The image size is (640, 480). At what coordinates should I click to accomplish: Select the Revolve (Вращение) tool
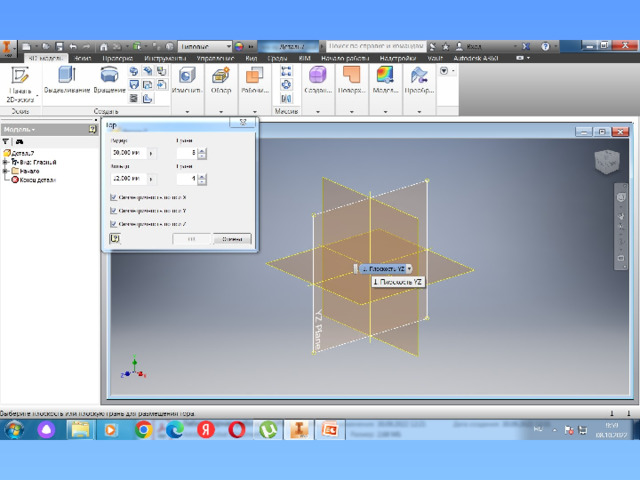111,77
